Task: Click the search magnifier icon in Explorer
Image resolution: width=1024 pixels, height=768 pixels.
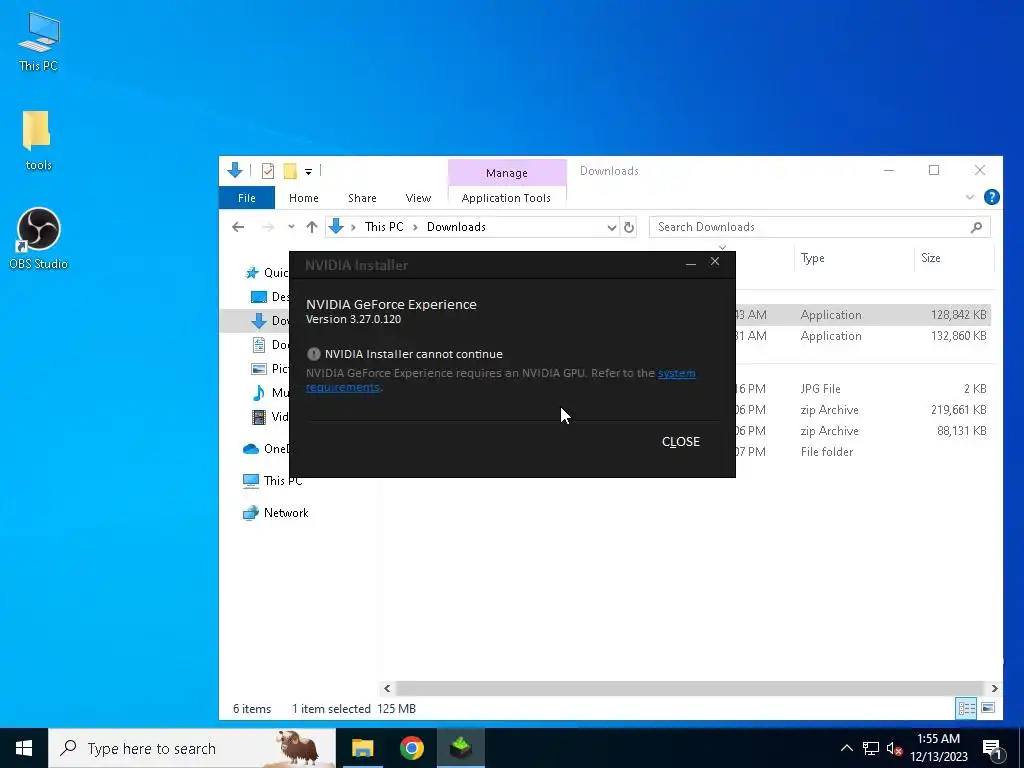Action: [x=976, y=227]
